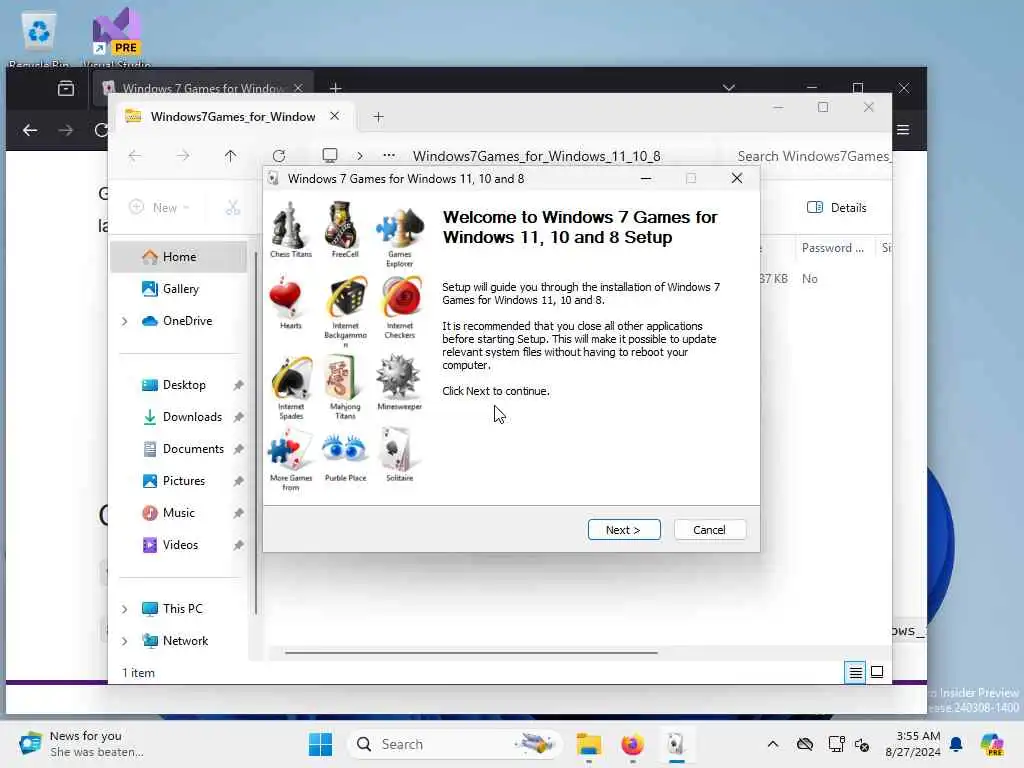
Task: Open Home in File Explorer sidebar
Action: tap(178, 257)
